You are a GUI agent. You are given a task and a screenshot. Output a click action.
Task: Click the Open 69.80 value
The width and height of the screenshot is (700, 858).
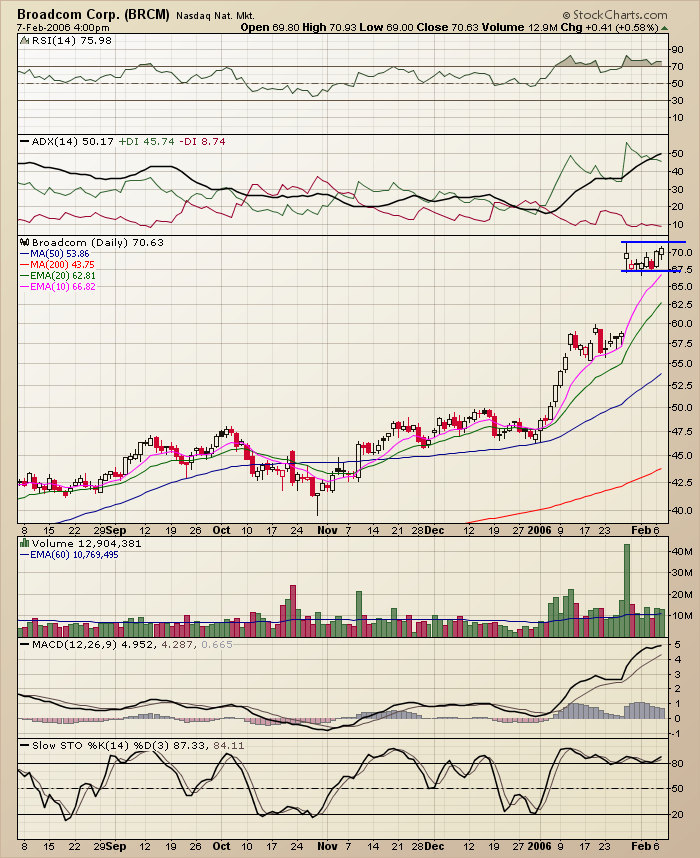tap(270, 27)
